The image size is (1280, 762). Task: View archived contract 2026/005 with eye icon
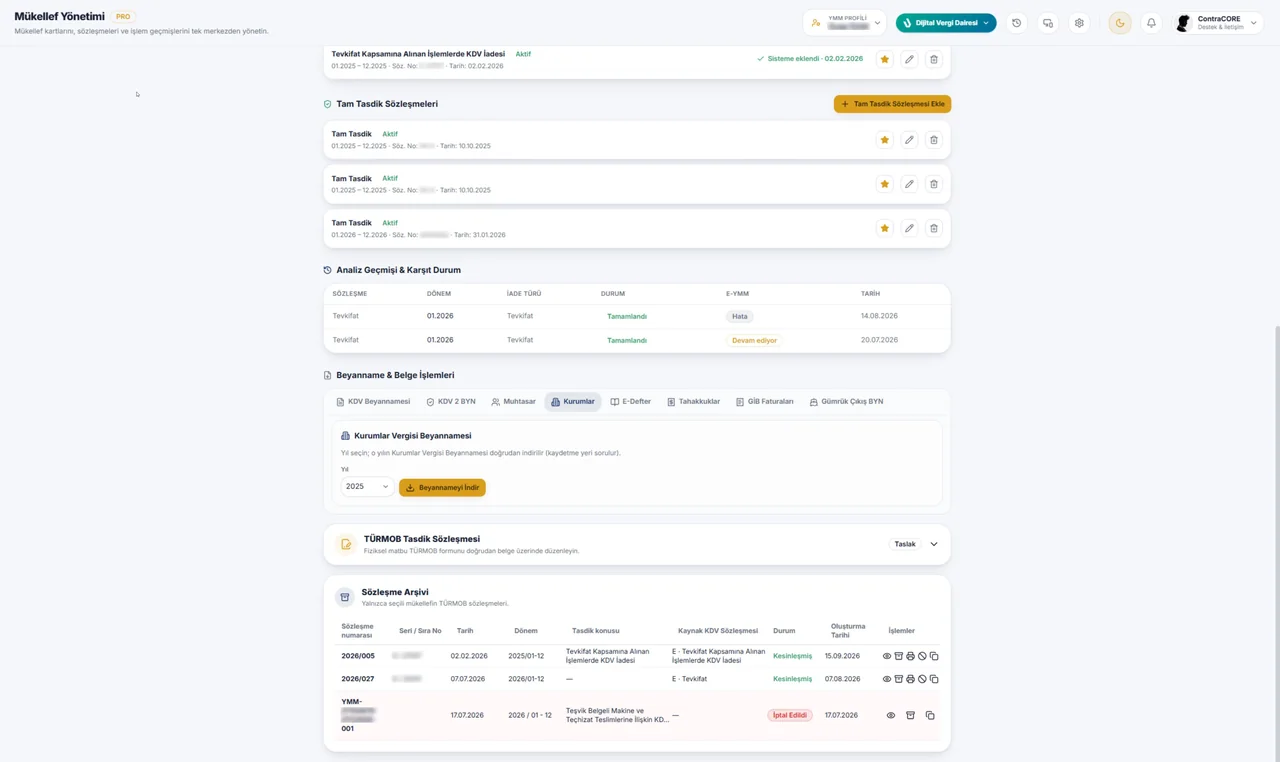click(x=887, y=656)
